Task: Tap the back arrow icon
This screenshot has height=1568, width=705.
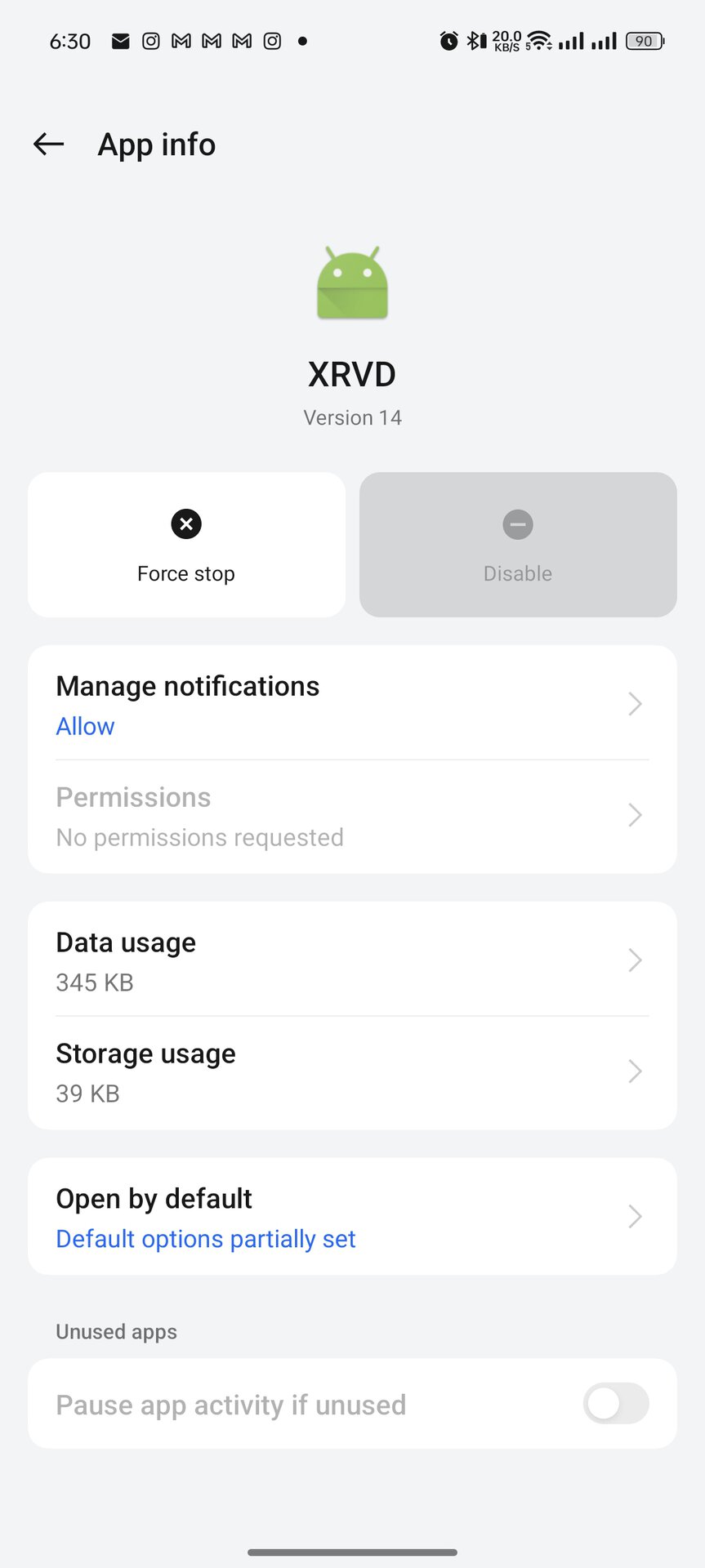Action: coord(48,145)
